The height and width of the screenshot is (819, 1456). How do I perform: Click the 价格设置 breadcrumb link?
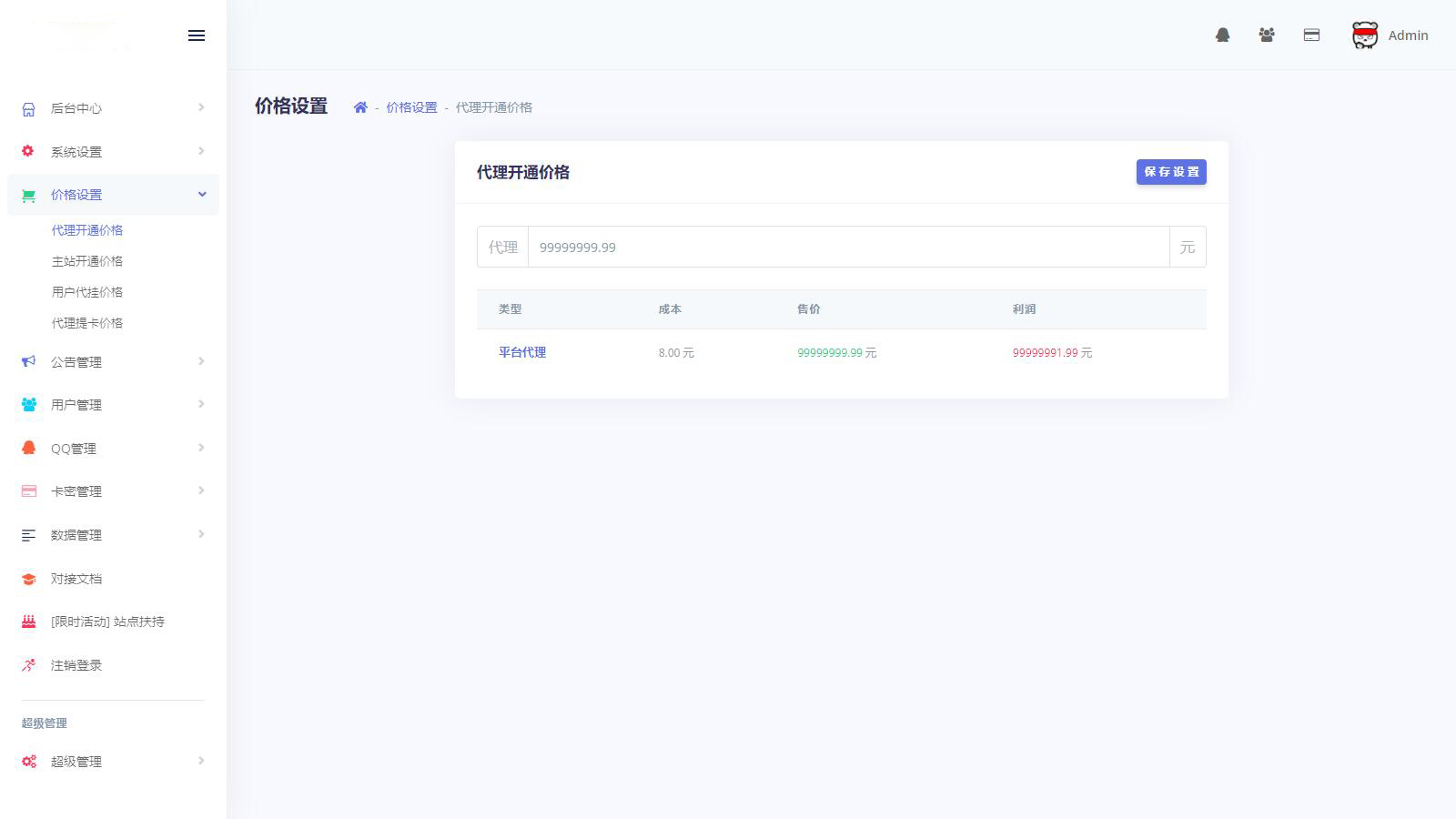pos(411,107)
